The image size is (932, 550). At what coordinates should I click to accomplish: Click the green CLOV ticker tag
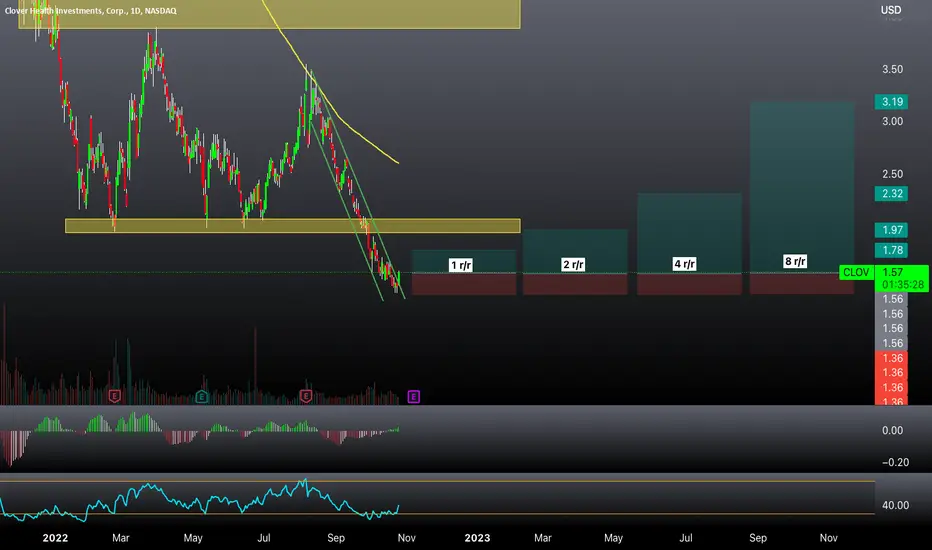pos(856,272)
